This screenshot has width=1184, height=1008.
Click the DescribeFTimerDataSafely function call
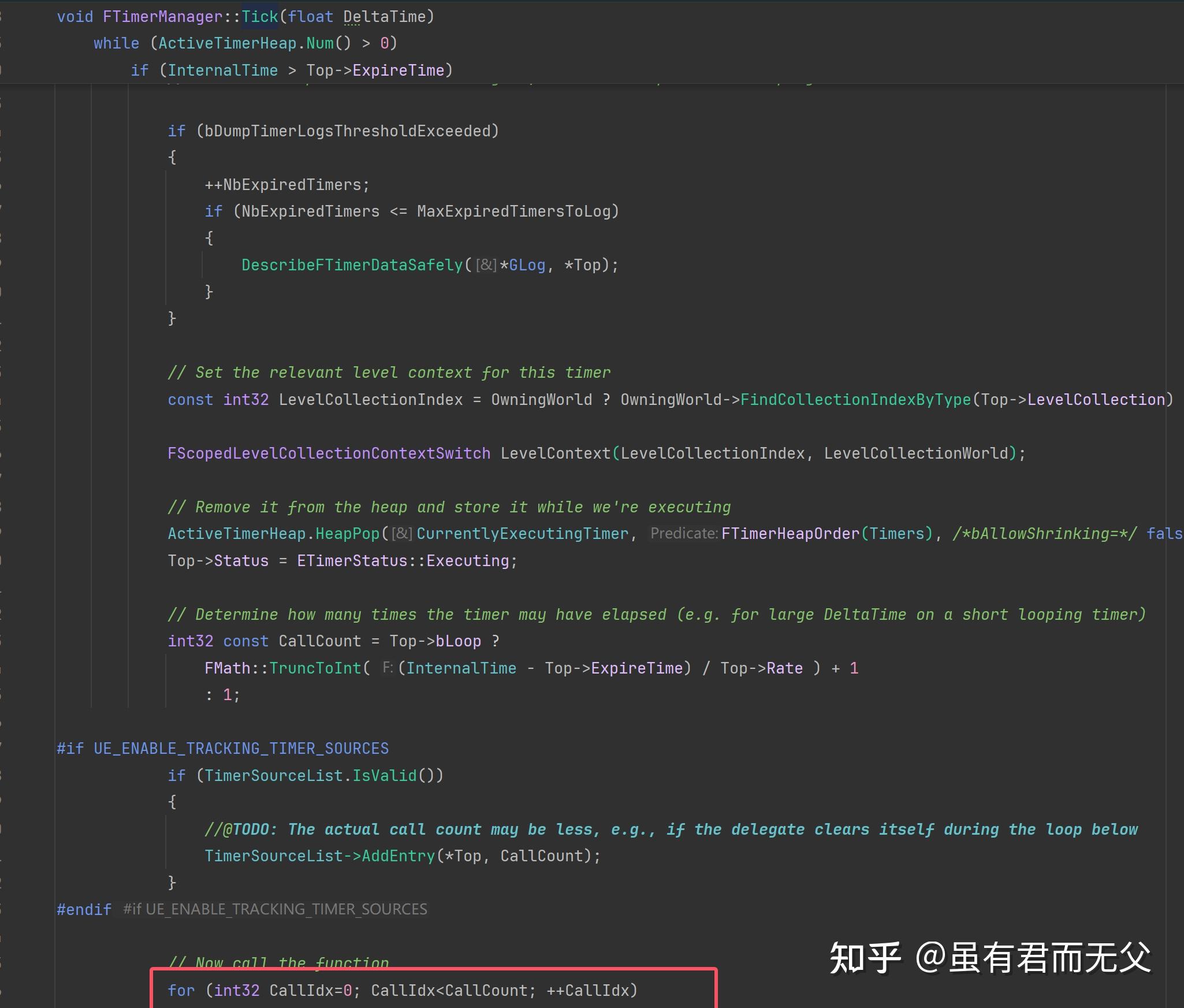click(x=352, y=265)
